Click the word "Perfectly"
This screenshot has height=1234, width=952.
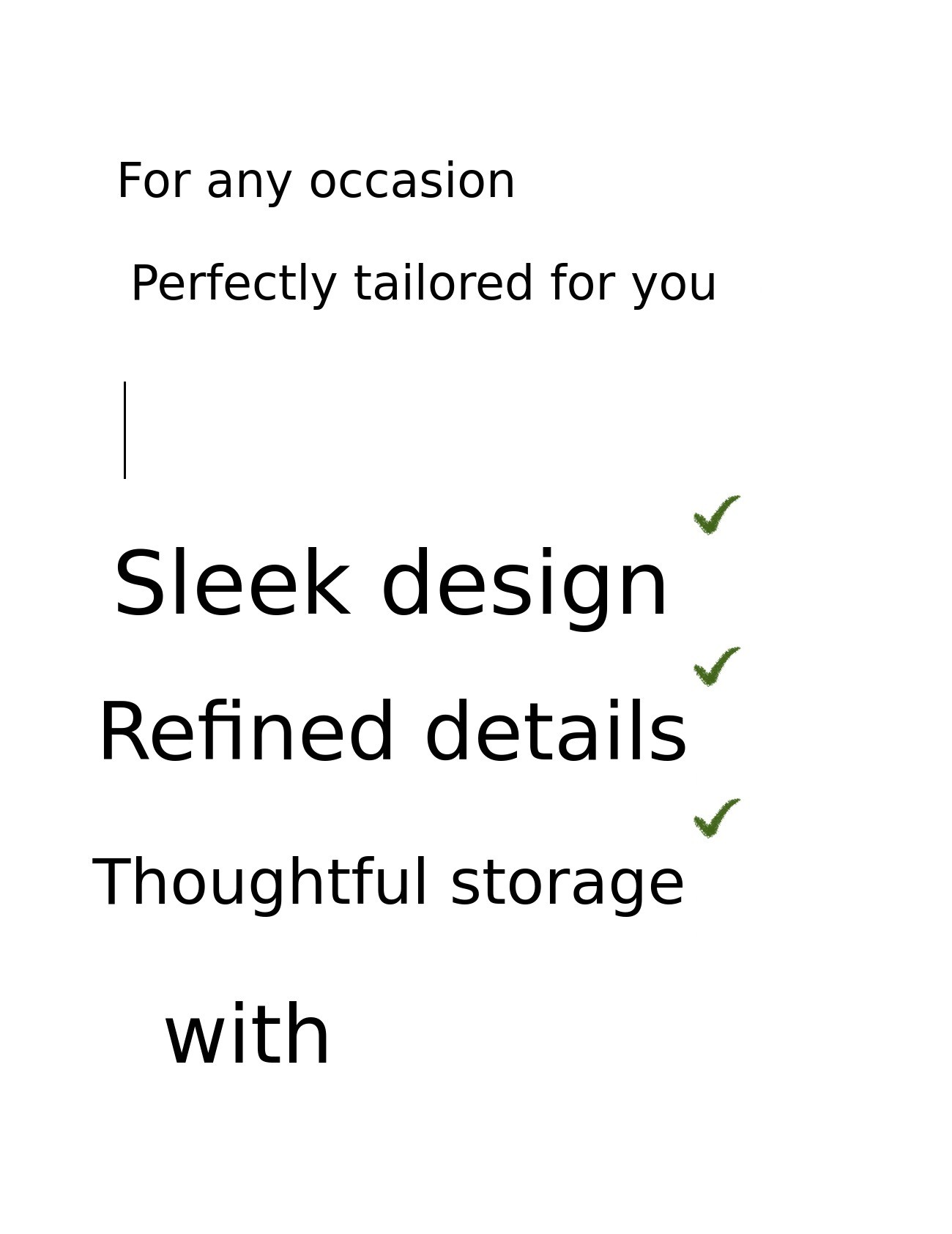tap(234, 284)
